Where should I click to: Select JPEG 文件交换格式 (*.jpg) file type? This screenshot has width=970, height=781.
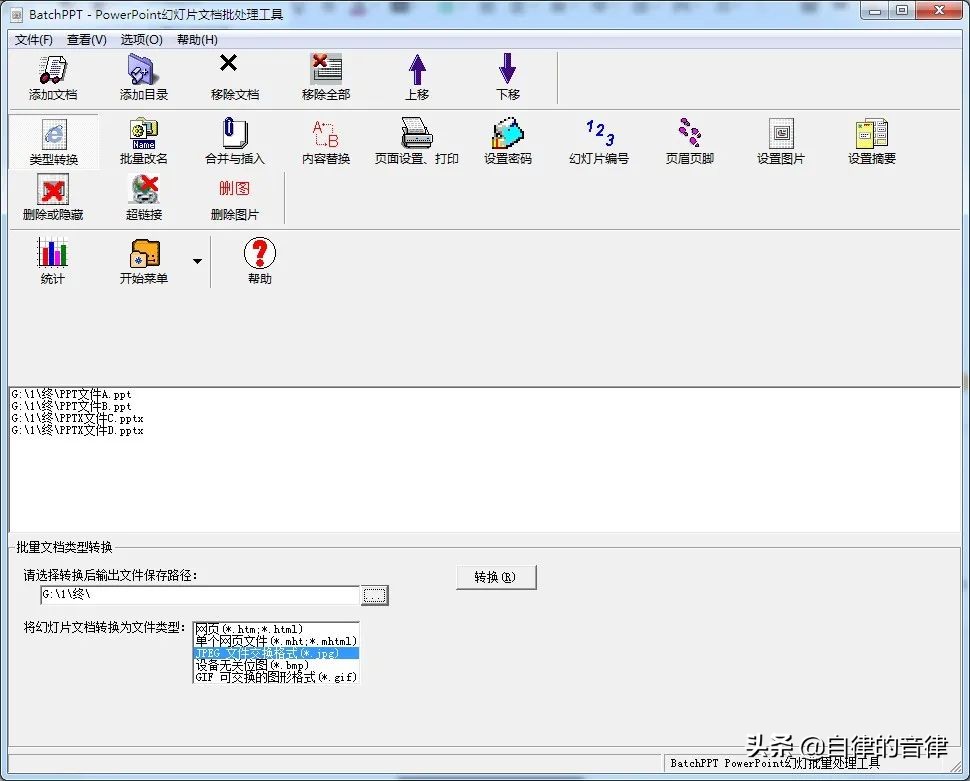(x=276, y=654)
